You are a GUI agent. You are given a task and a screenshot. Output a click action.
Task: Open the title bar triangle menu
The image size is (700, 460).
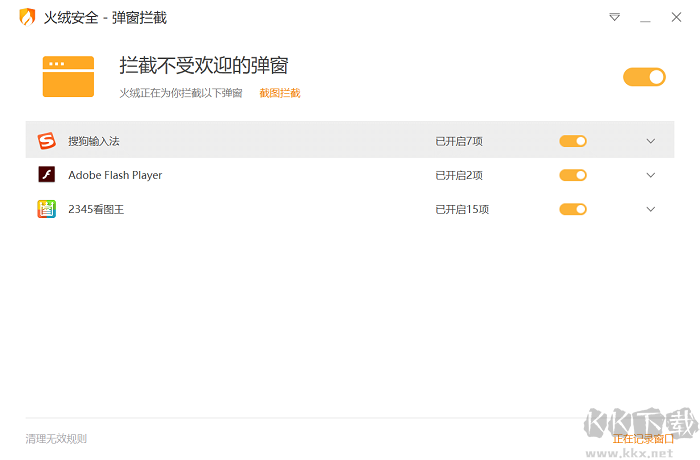(x=614, y=17)
